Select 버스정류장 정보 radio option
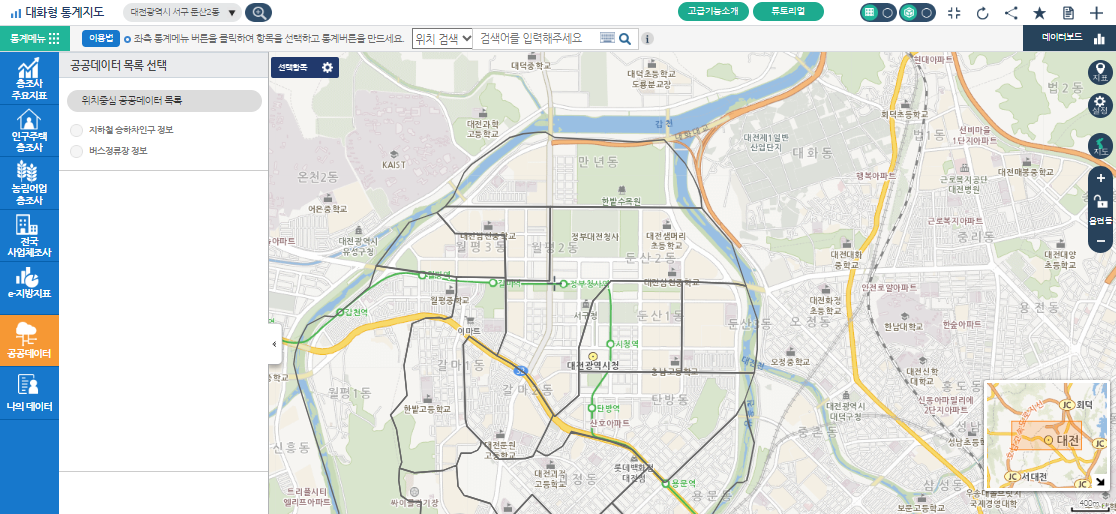The image size is (1116, 514). (x=77, y=151)
